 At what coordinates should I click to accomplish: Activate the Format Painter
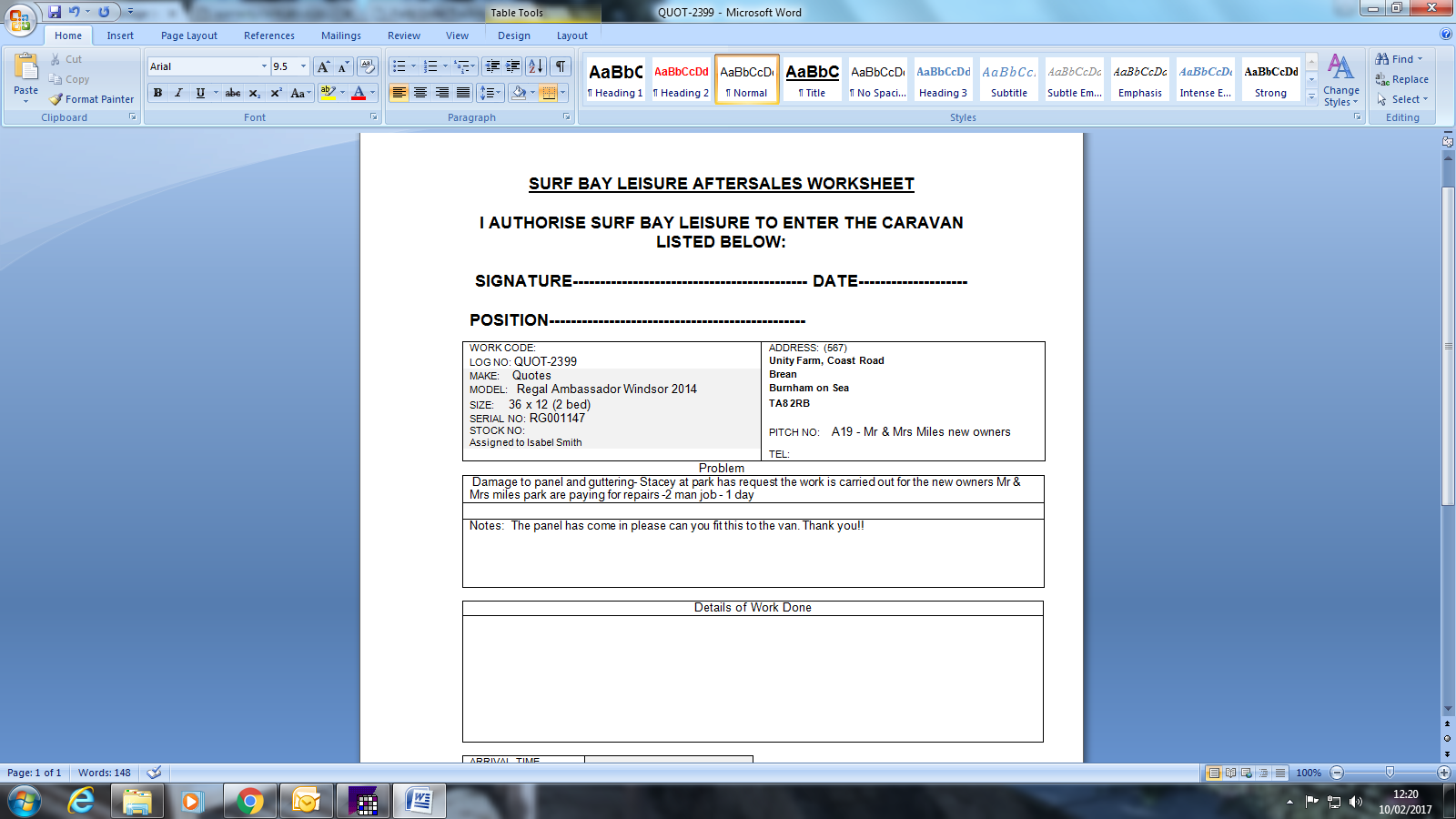(92, 99)
